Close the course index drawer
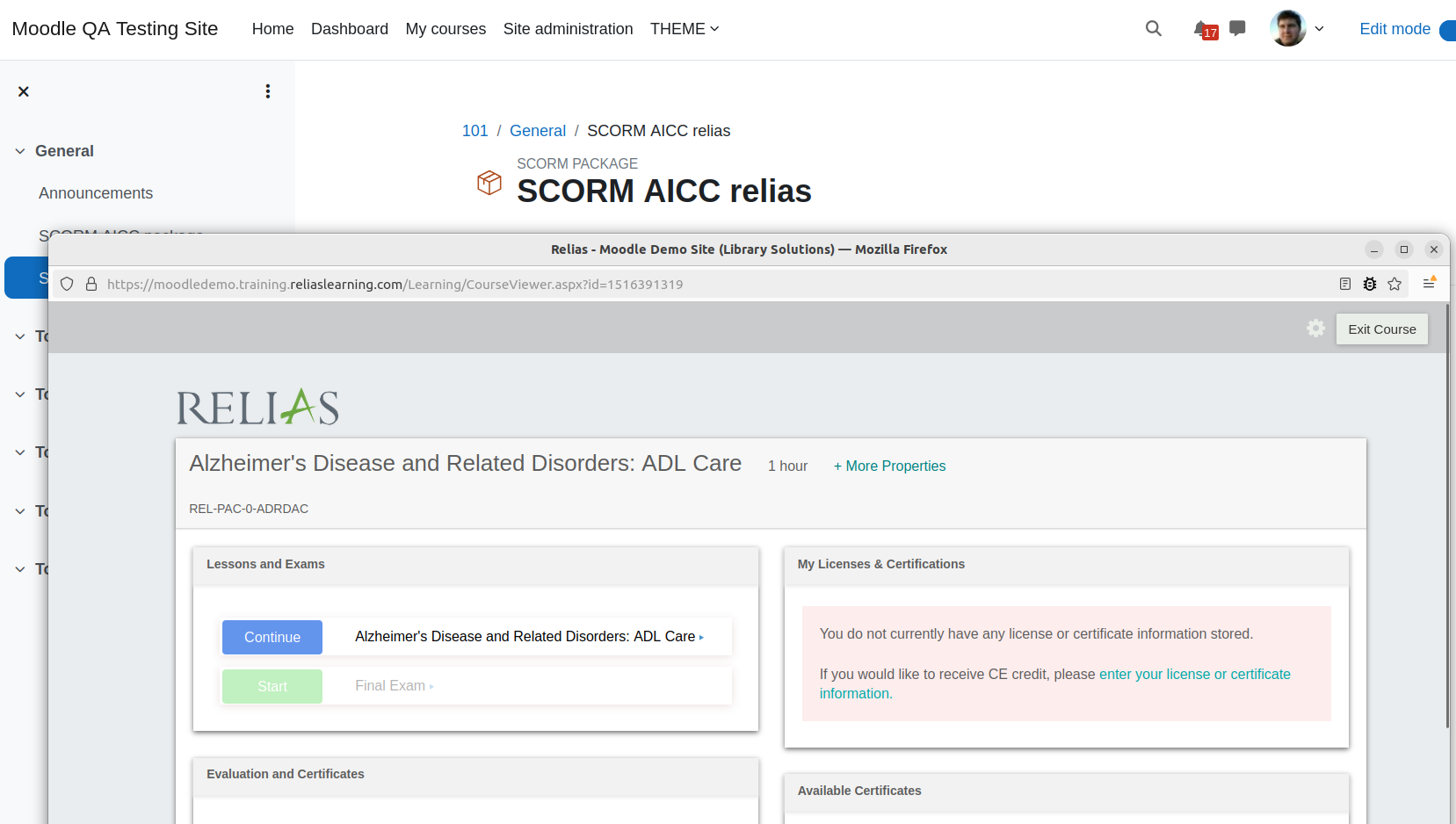 pos(24,91)
